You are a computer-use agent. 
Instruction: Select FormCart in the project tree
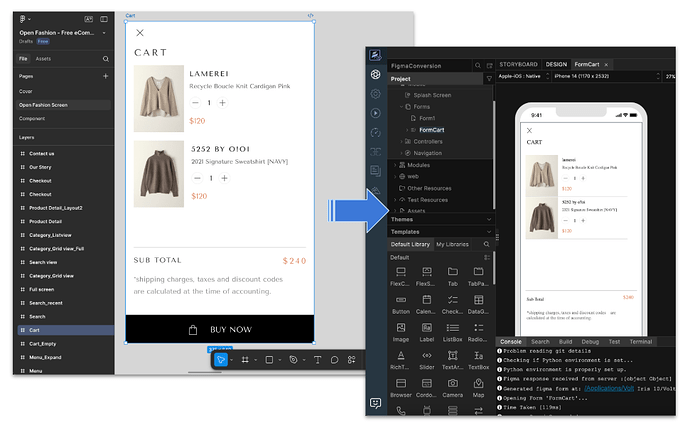432,130
